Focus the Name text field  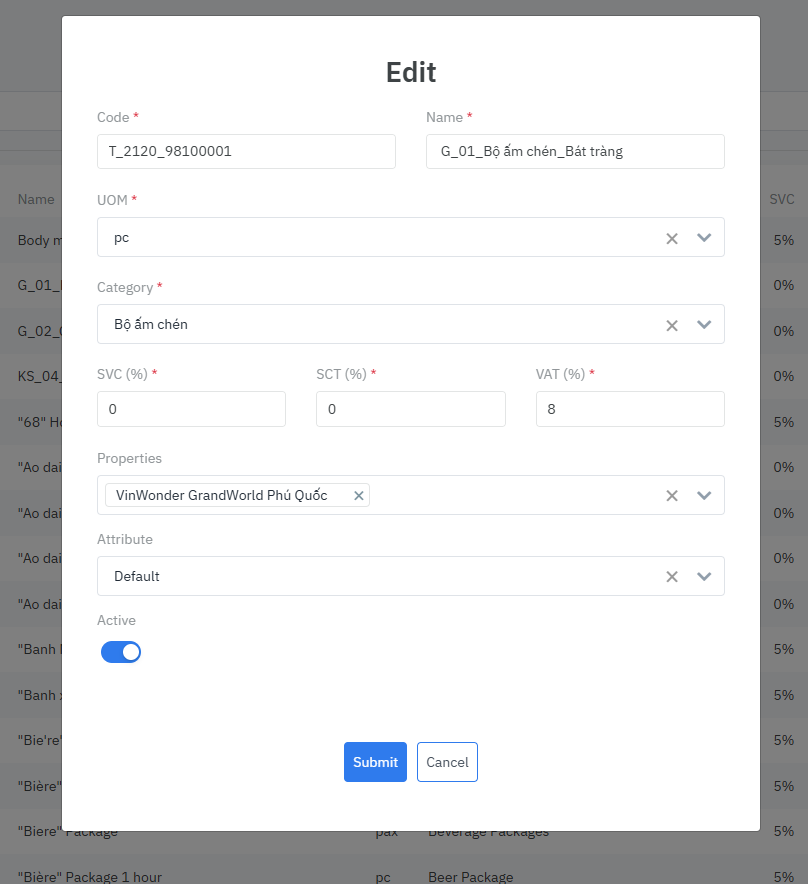574,152
